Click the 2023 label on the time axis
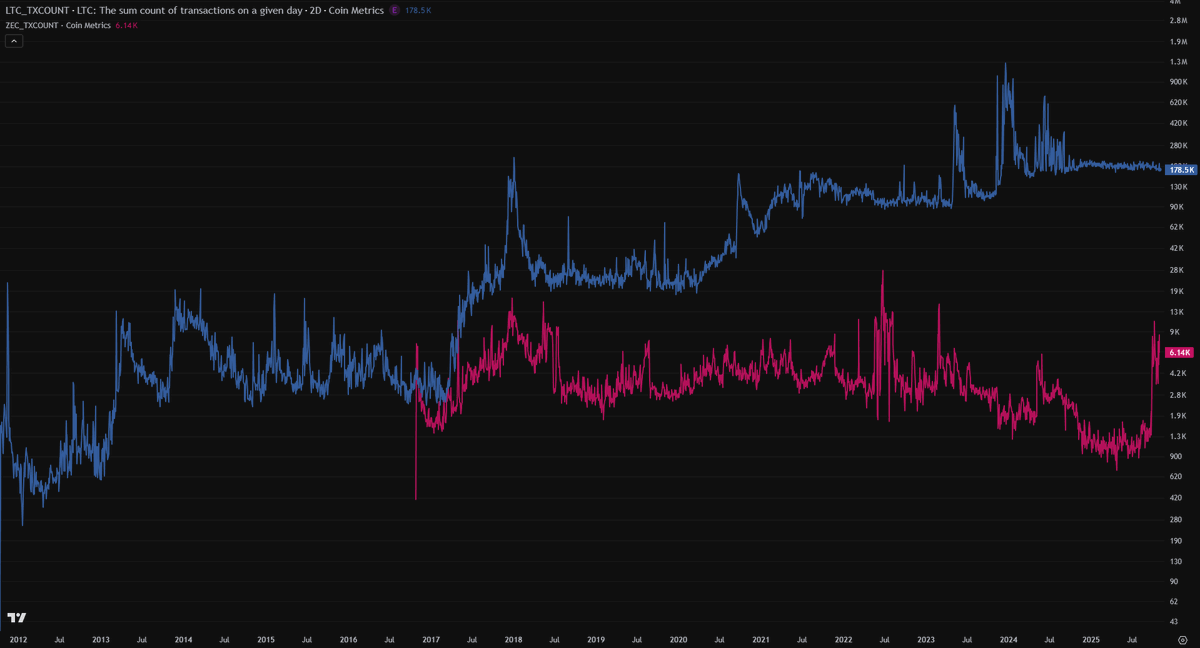The width and height of the screenshot is (1200, 648). pos(926,639)
